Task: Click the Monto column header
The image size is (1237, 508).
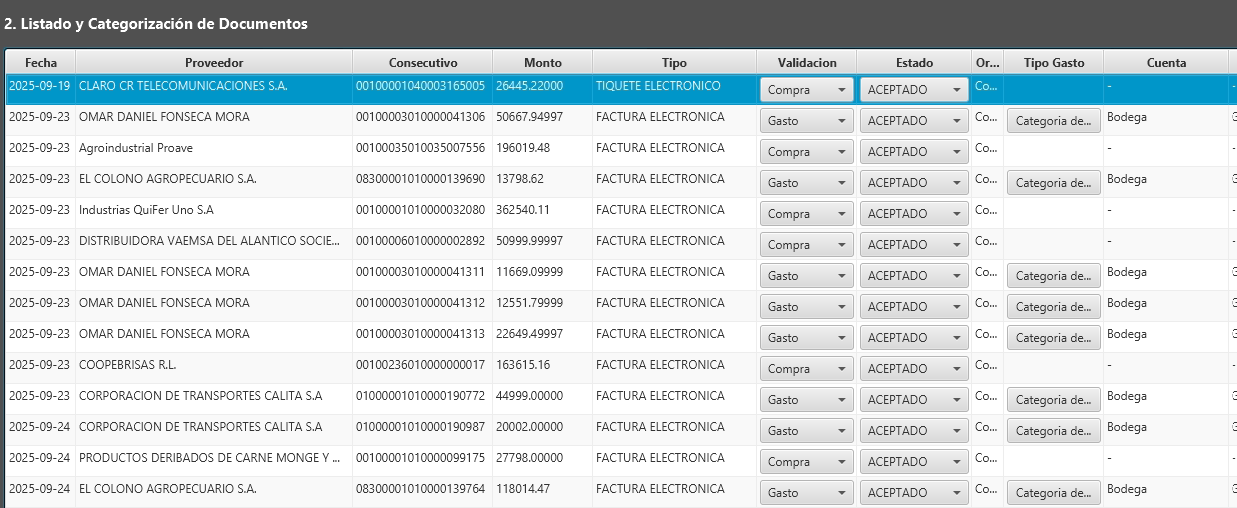Action: pos(541,62)
